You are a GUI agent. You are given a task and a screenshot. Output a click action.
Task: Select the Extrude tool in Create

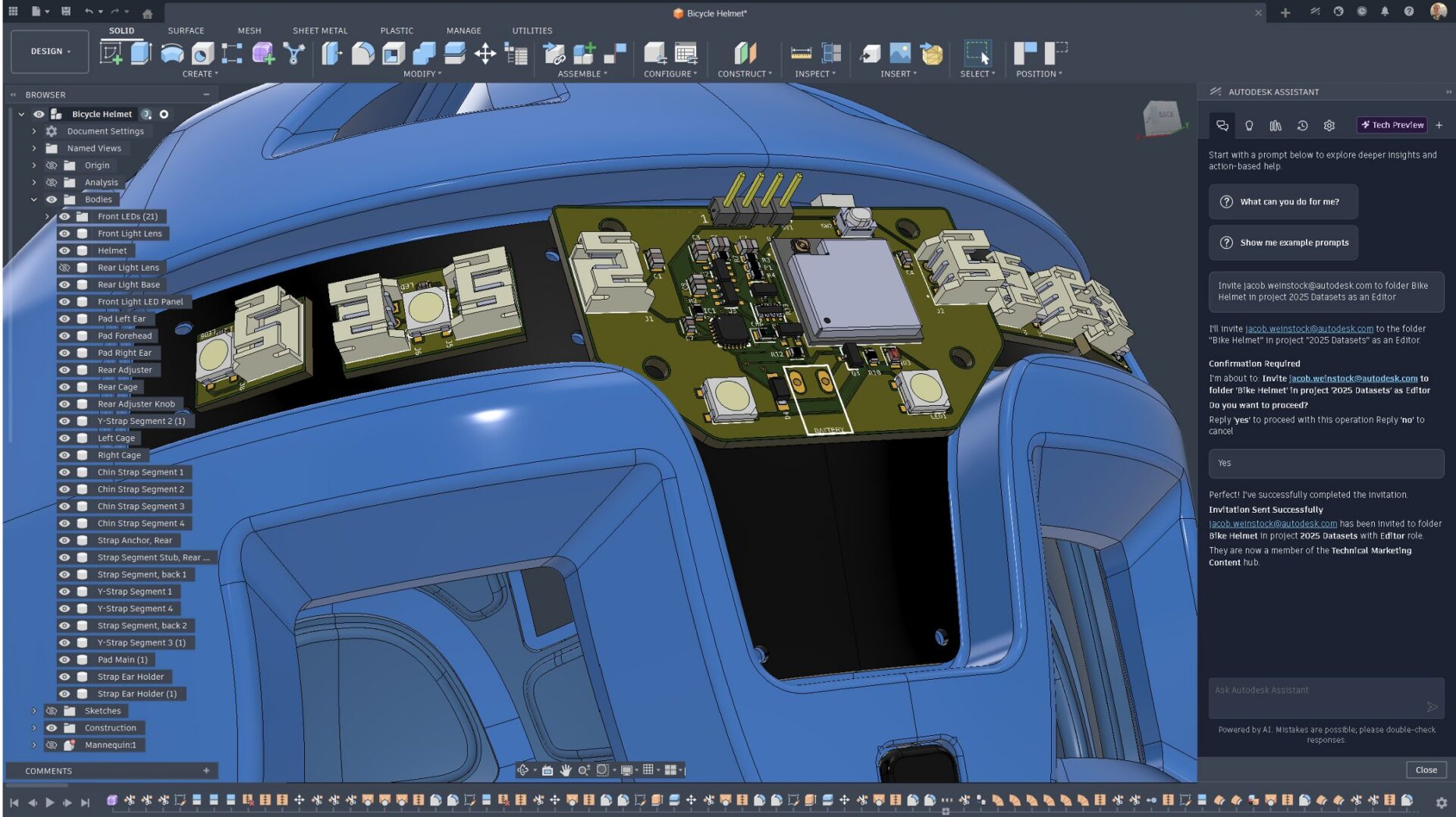coord(141,53)
